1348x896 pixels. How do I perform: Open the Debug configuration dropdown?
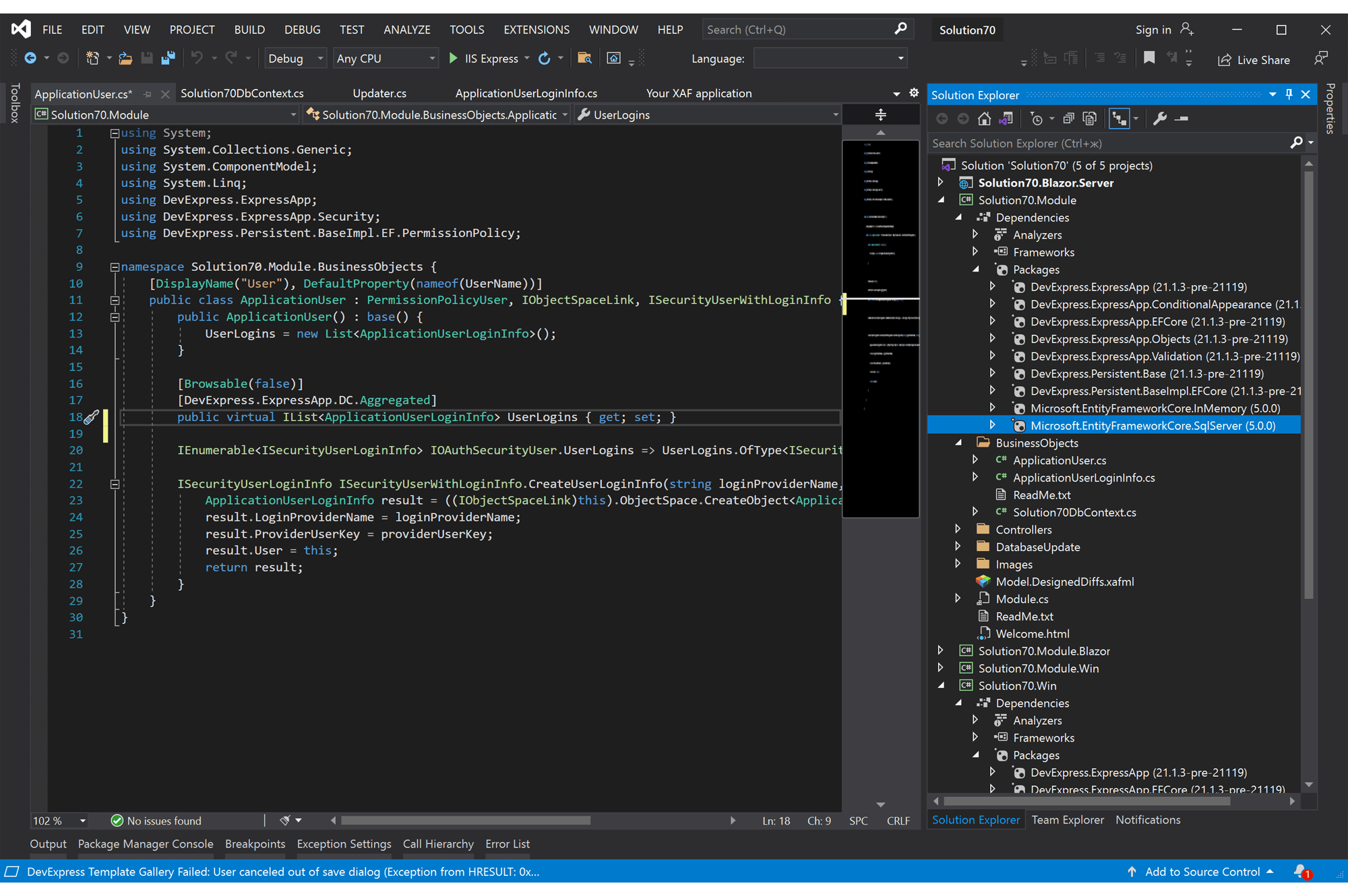294,58
